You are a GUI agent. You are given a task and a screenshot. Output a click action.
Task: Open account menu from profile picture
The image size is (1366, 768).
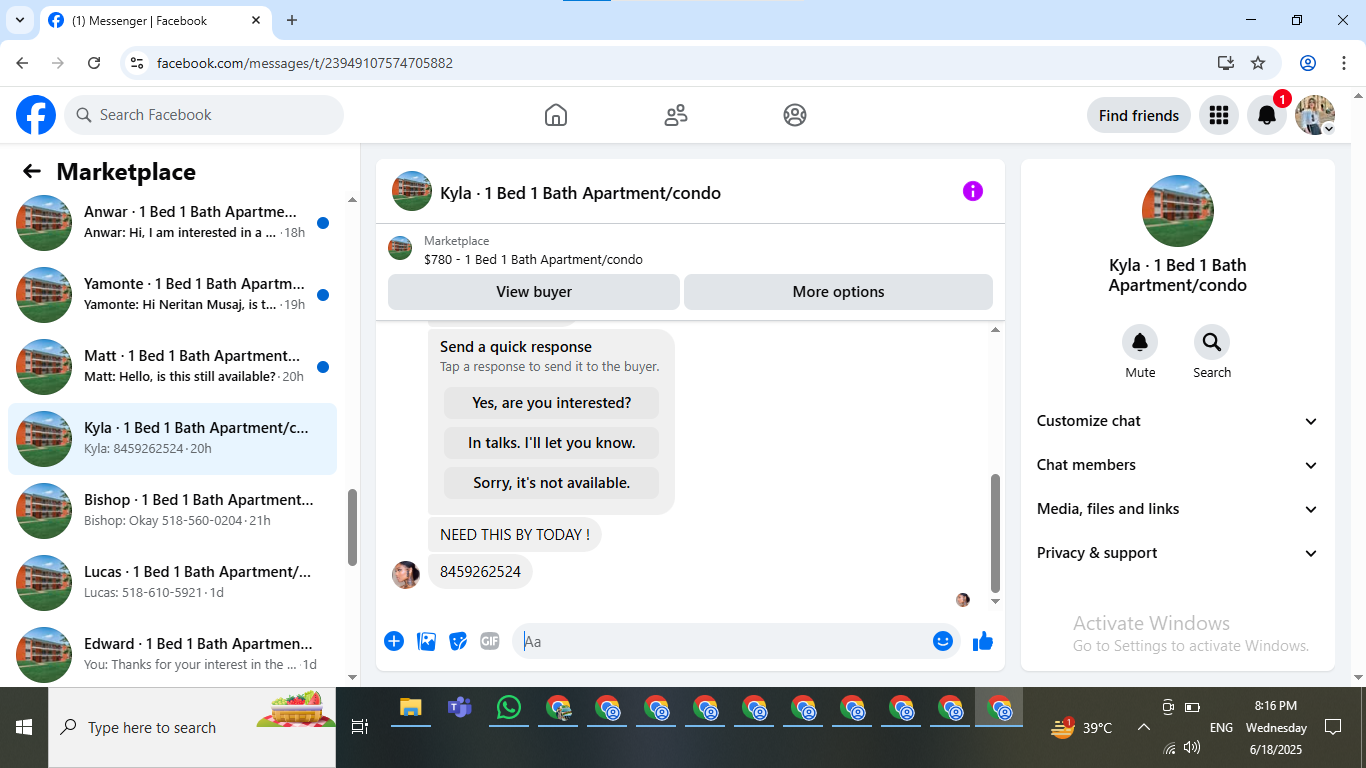1315,115
